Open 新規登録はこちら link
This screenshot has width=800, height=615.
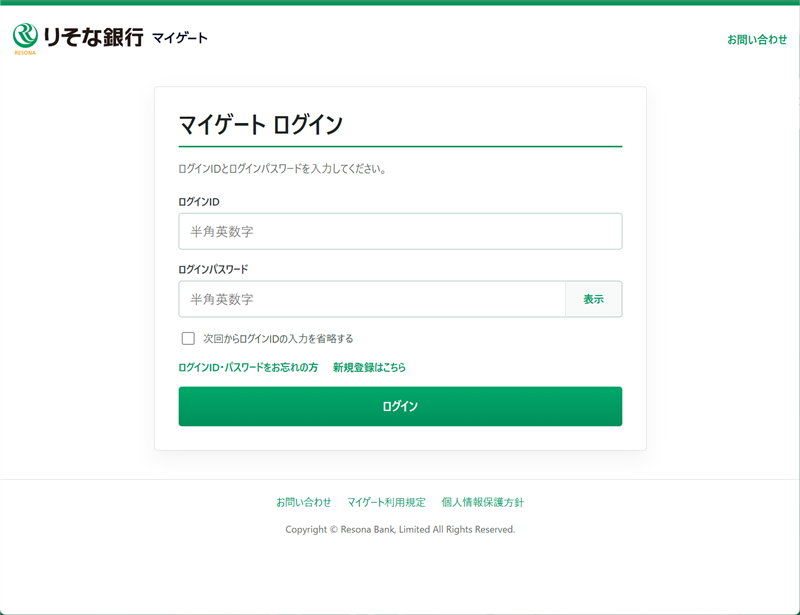(x=369, y=367)
